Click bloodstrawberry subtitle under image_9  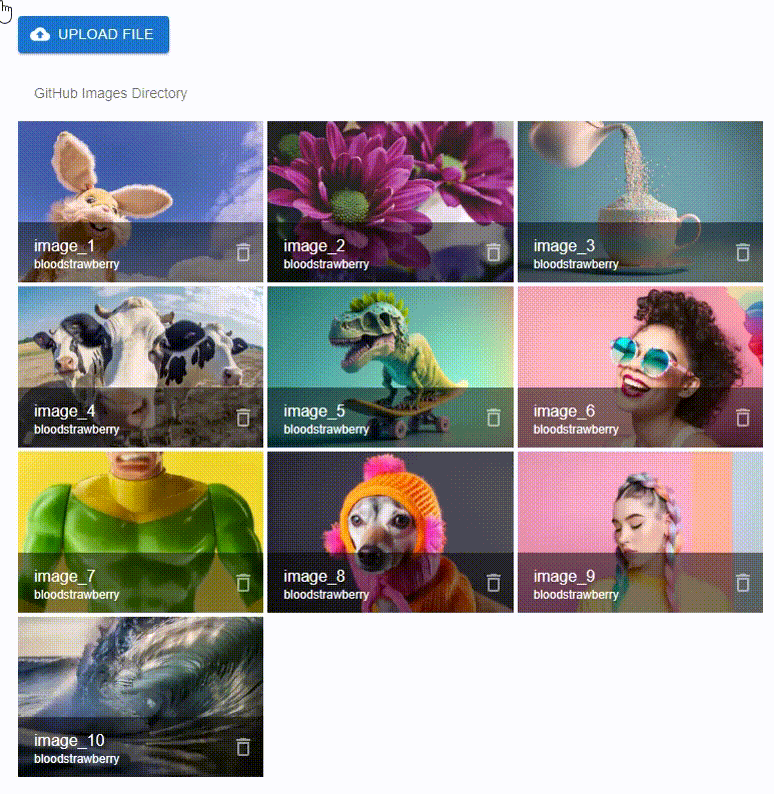click(x=576, y=594)
